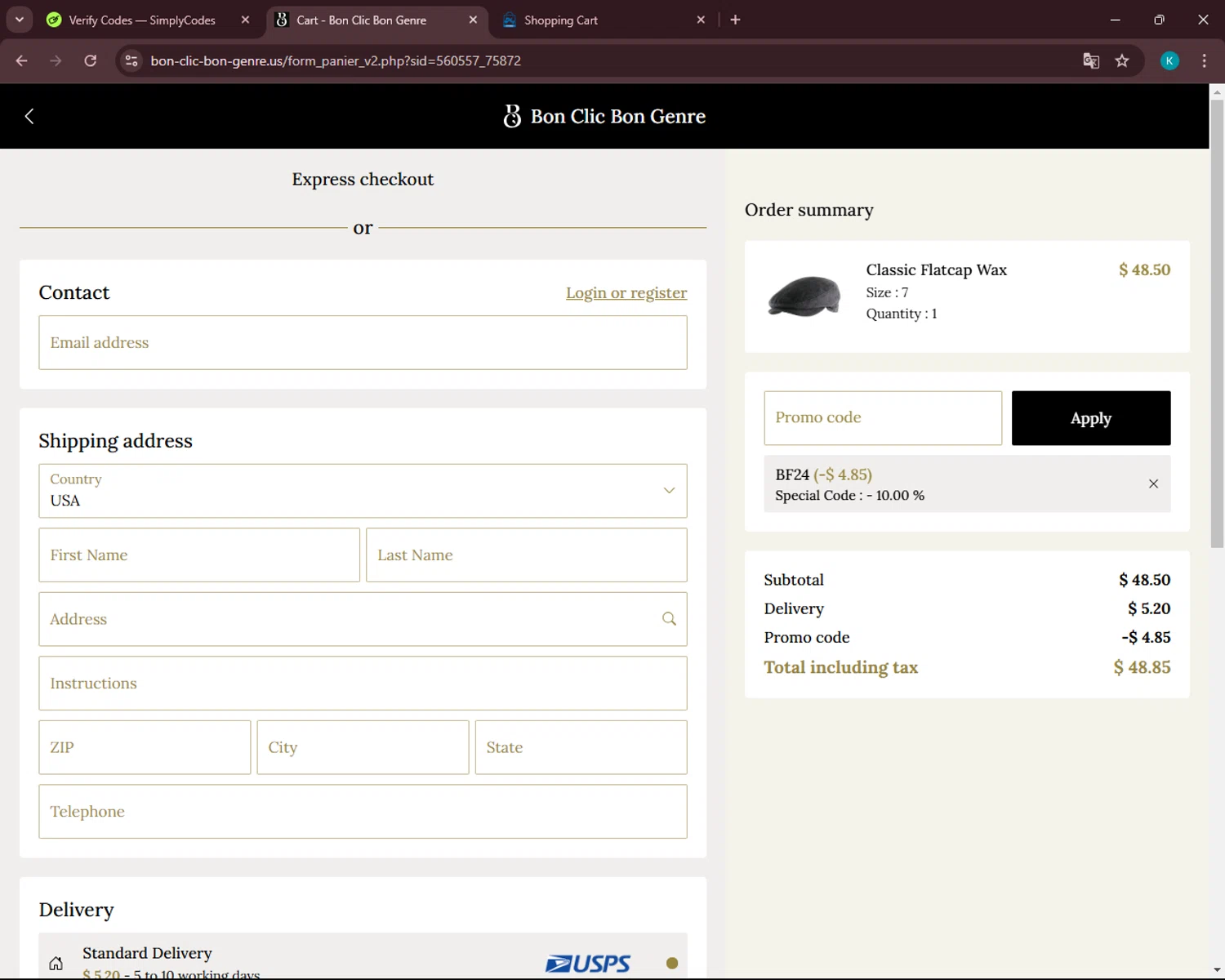1225x980 pixels.
Task: Switch to the Verify Codes SimplyCodes tab
Action: pyautogui.click(x=141, y=20)
